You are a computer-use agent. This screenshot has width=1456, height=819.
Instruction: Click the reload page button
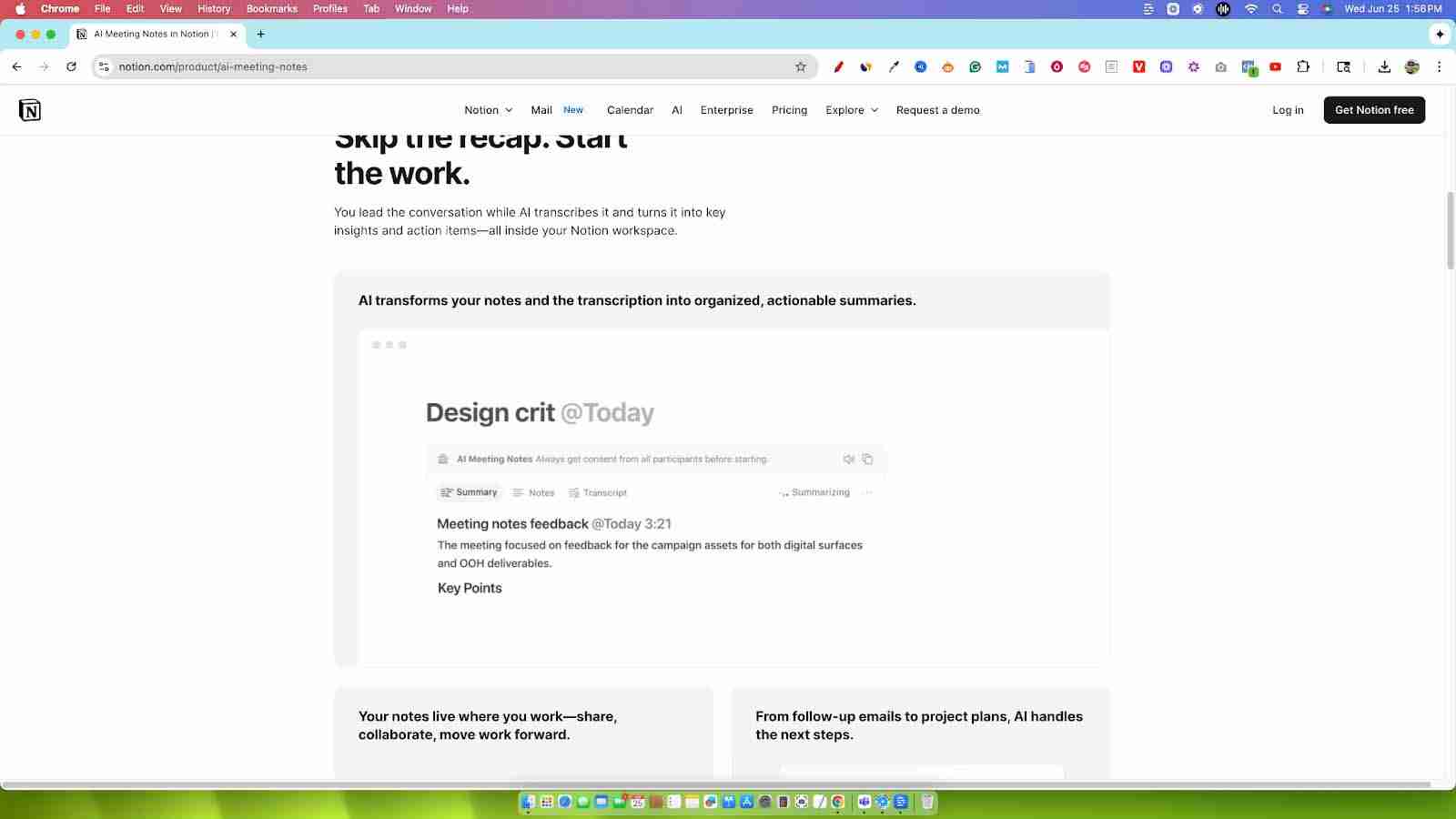[72, 66]
